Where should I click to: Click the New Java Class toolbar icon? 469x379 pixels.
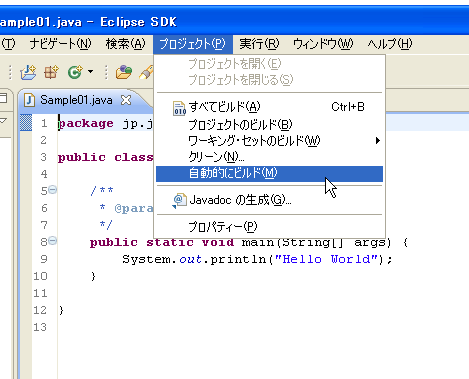[x=75, y=72]
